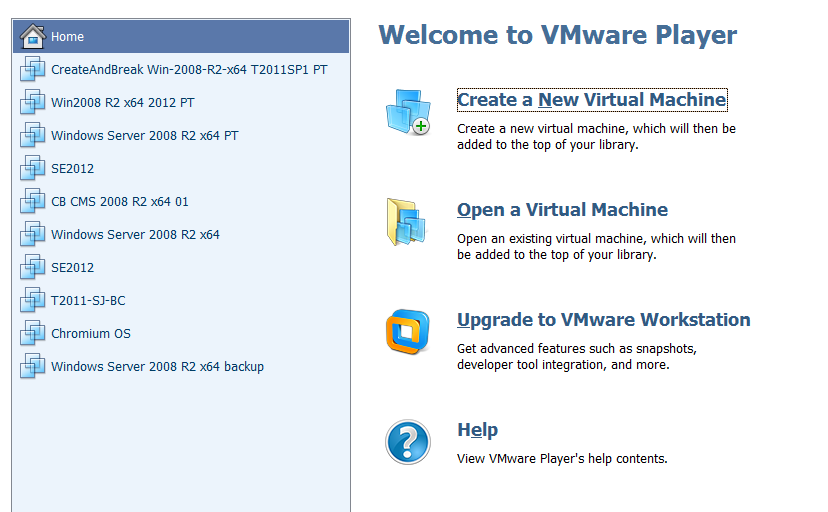
Task: Click the Welcome to VMware Player title
Action: (557, 35)
